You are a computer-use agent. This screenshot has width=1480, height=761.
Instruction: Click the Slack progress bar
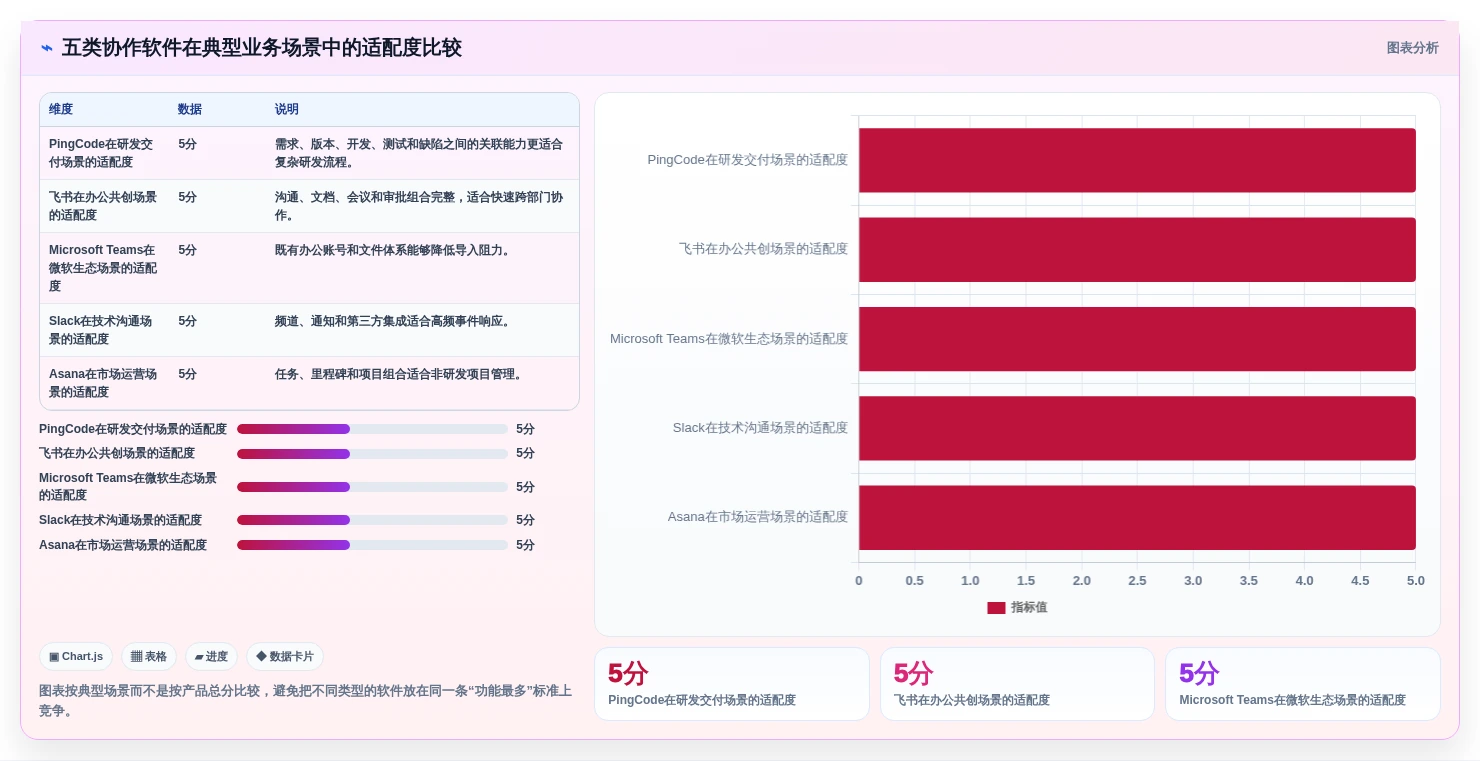(x=372, y=520)
